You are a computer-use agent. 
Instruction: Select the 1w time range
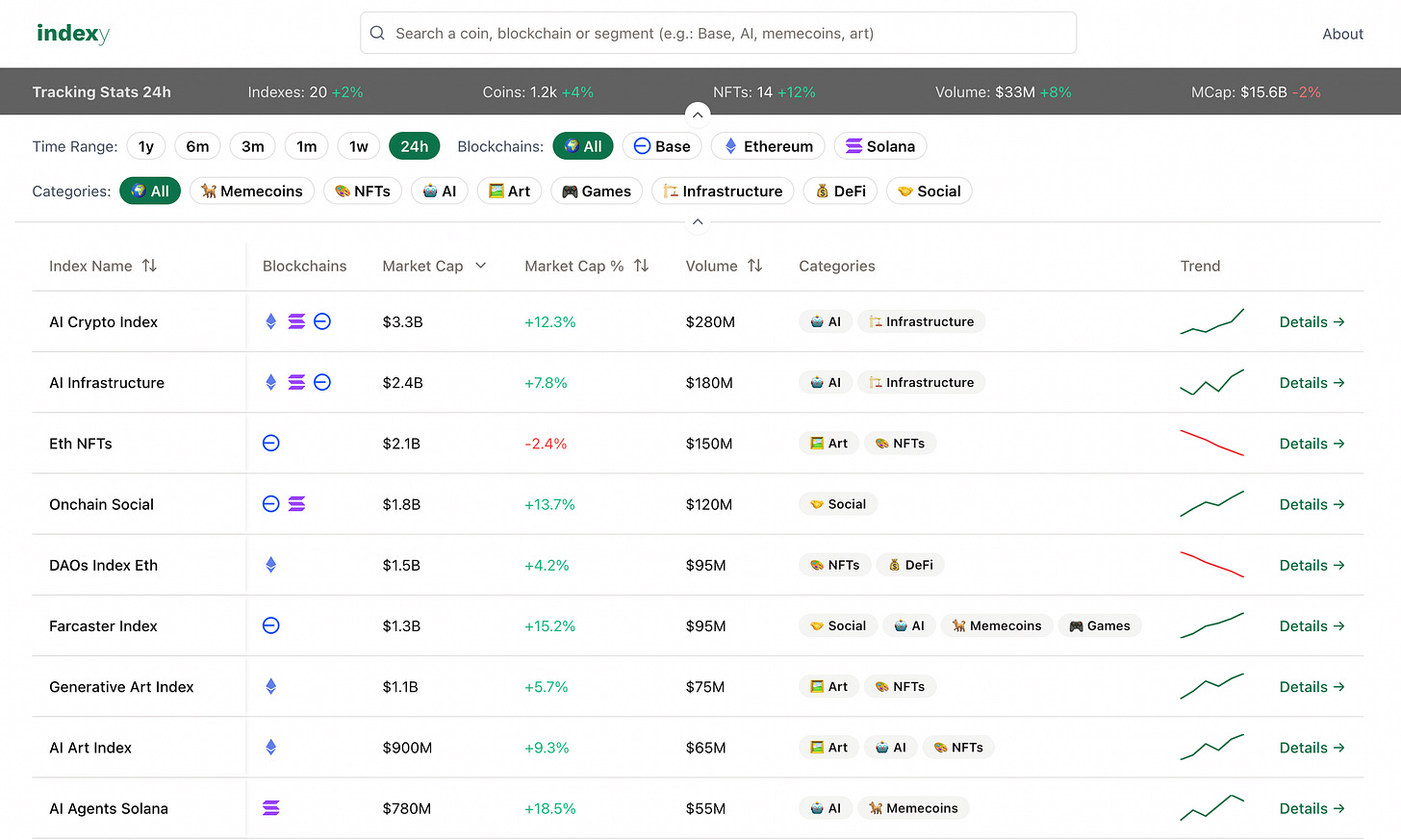(359, 146)
